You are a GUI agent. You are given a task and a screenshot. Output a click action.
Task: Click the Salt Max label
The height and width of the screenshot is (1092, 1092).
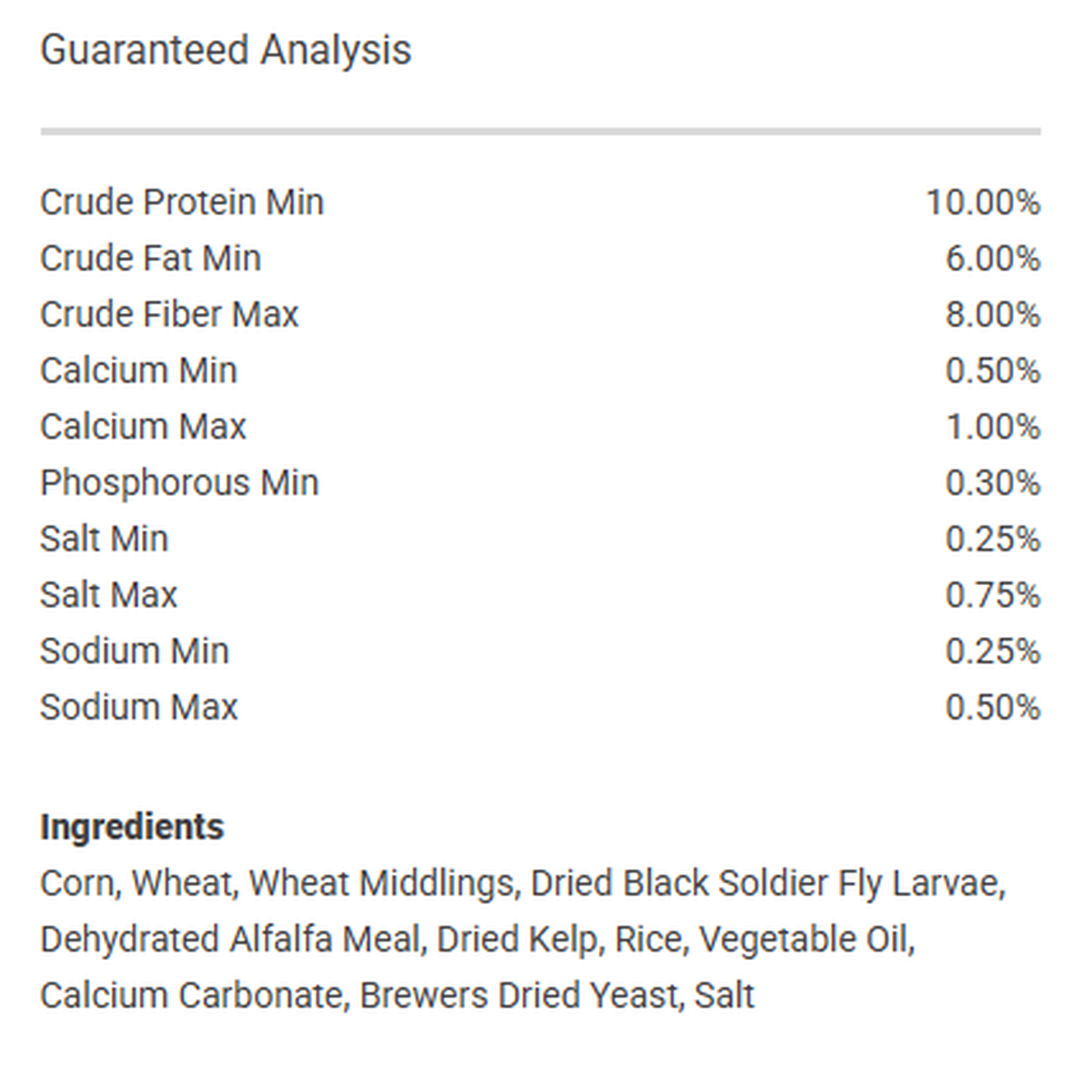(109, 595)
